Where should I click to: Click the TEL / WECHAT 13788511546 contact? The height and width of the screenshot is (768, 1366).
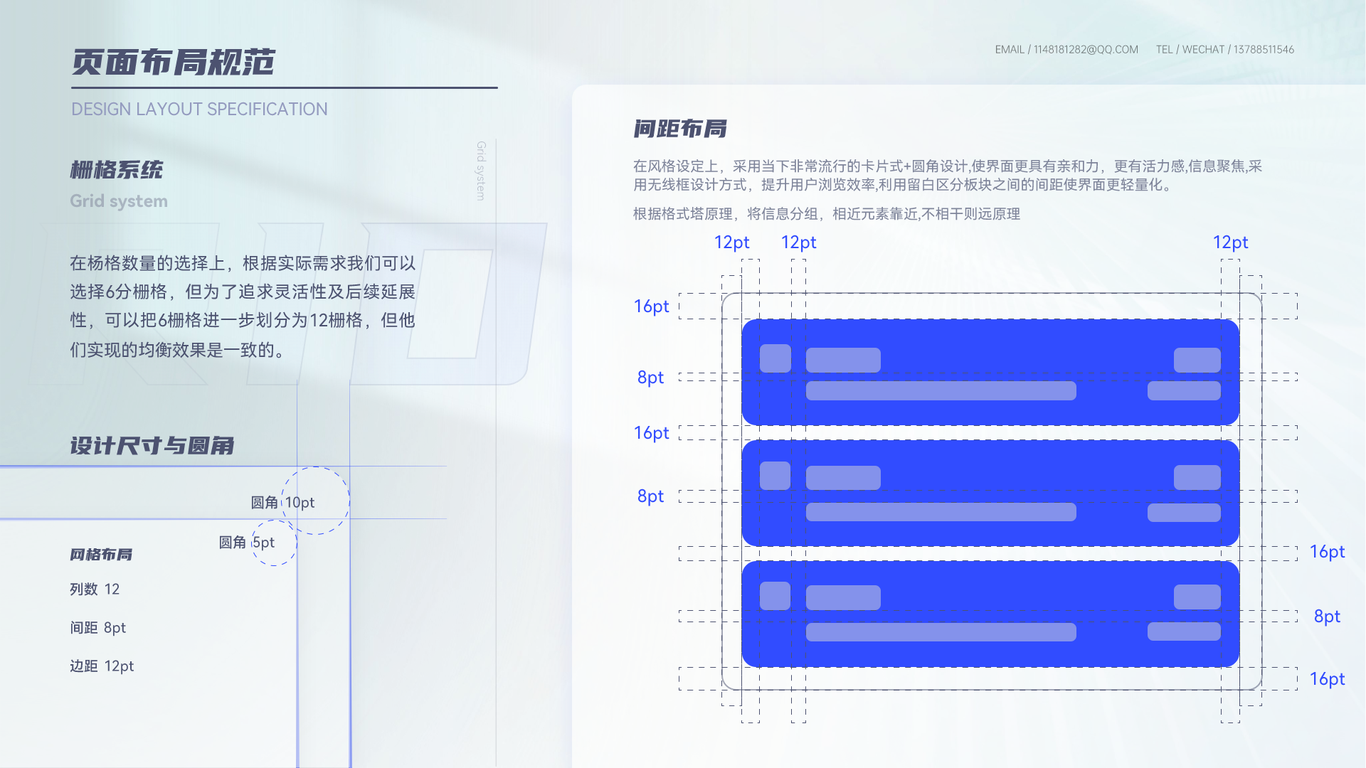1225,49
